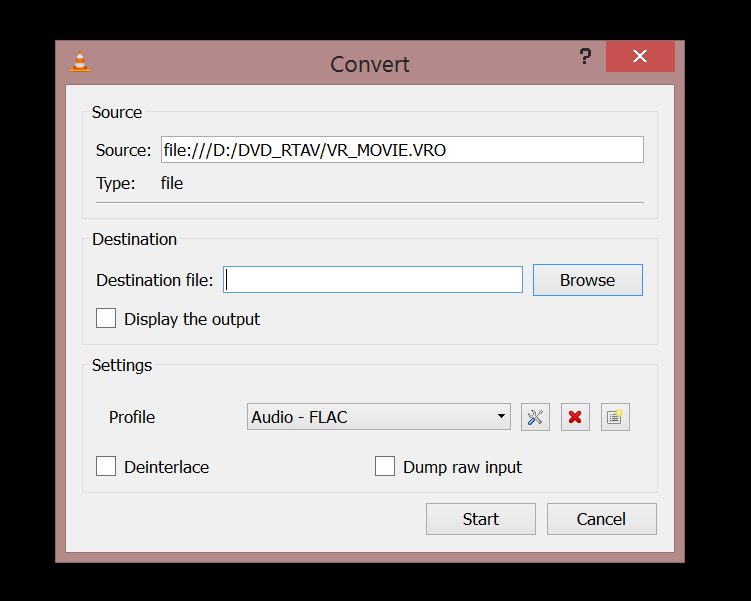751x601 pixels.
Task: Click the arrow on the Profile combo box
Action: [501, 417]
